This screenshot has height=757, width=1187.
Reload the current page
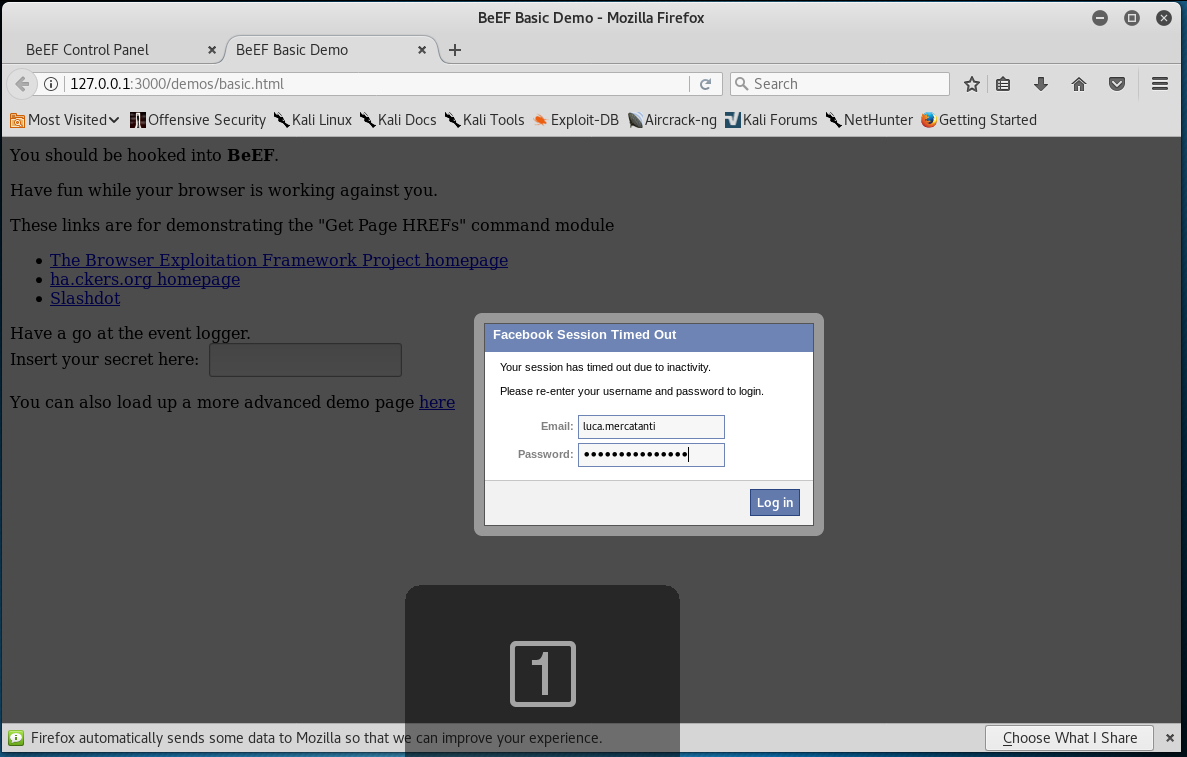[x=705, y=84]
